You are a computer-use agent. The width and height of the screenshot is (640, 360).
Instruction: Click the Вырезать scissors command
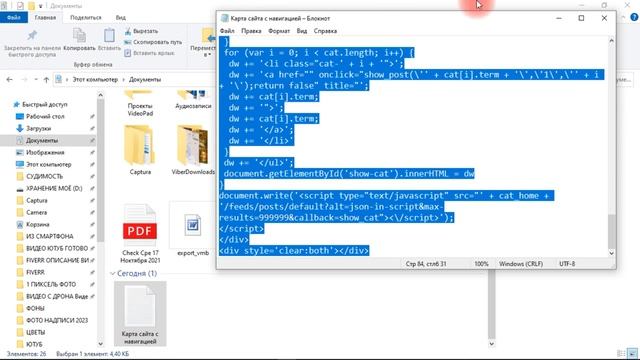click(141, 31)
